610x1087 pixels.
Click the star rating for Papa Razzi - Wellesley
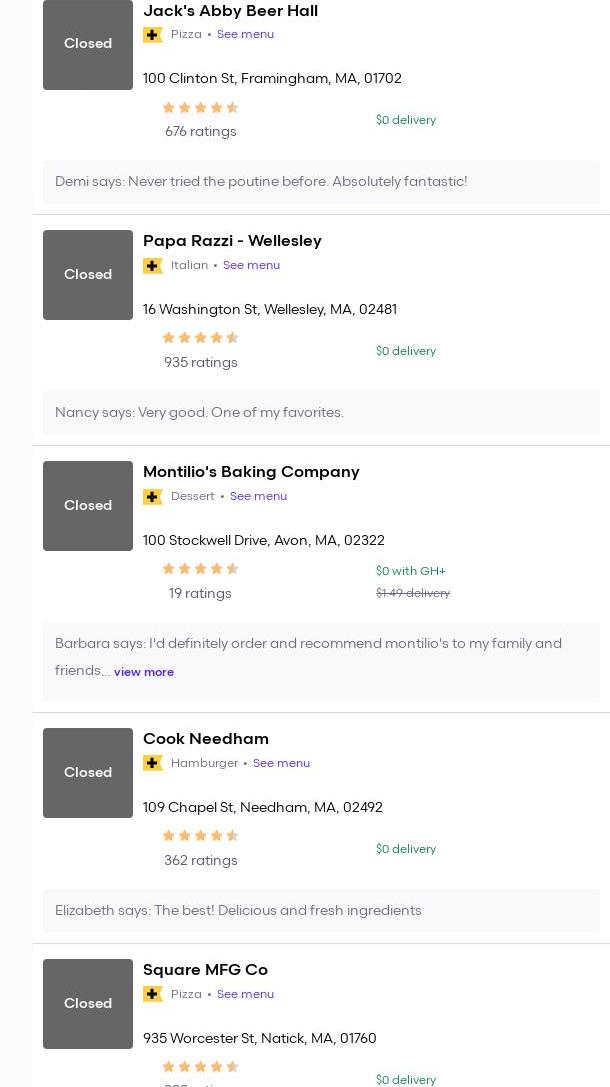click(x=200, y=338)
